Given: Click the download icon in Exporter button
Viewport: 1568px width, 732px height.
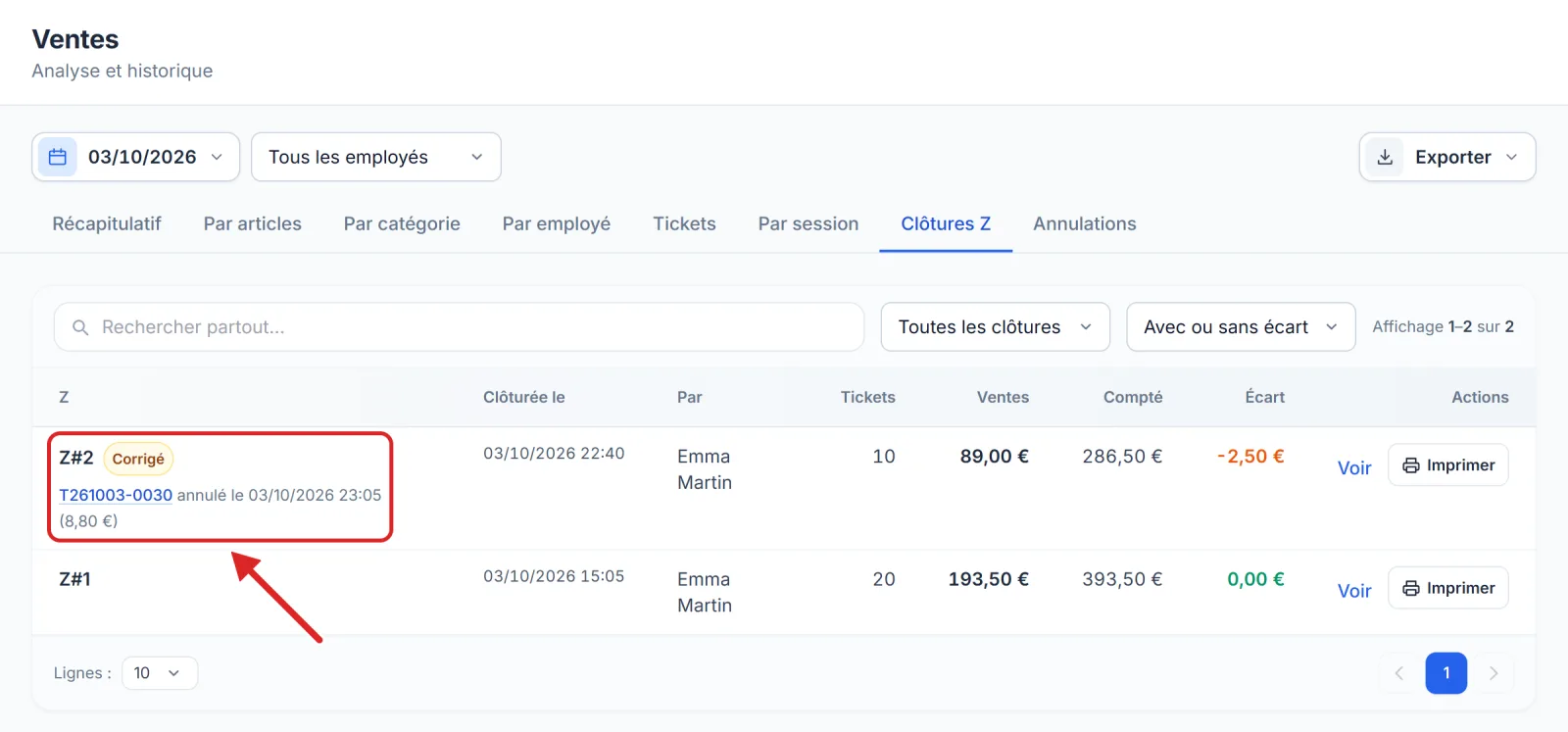Looking at the screenshot, I should coord(1385,157).
